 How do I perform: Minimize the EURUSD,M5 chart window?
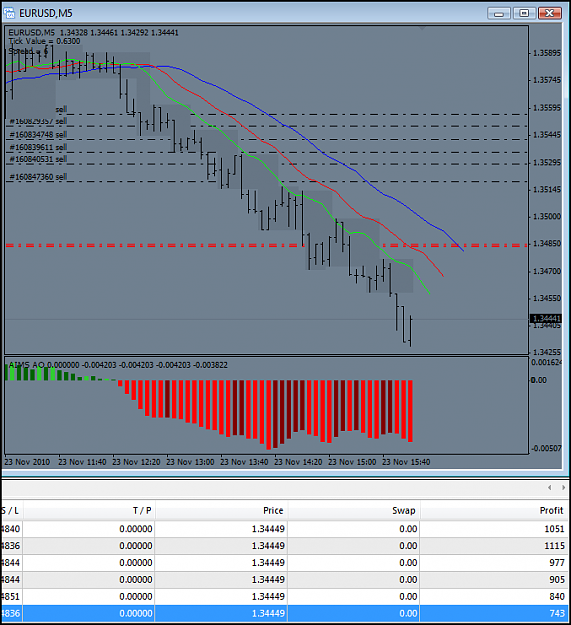[x=498, y=14]
